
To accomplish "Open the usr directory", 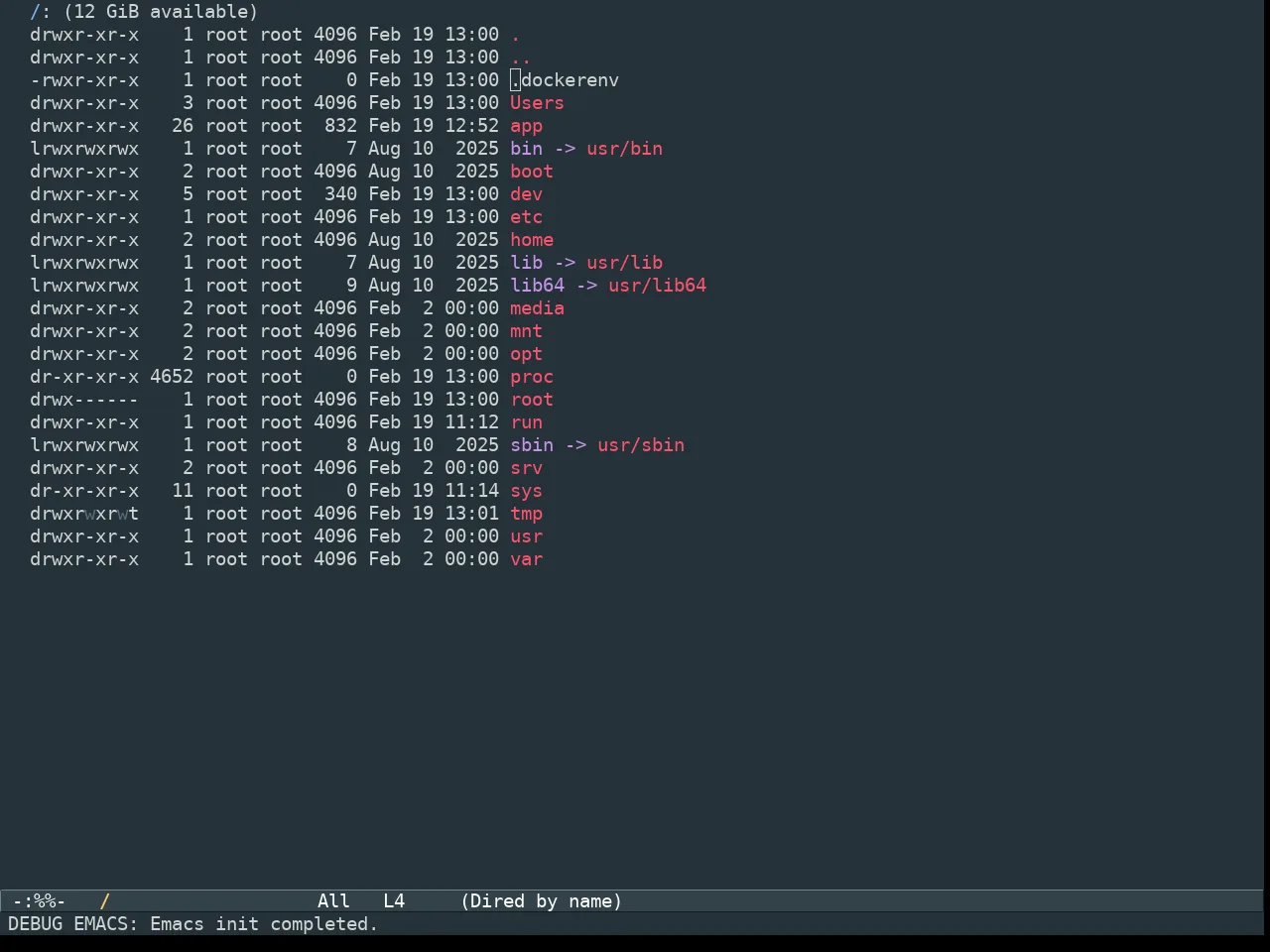I will [x=526, y=536].
